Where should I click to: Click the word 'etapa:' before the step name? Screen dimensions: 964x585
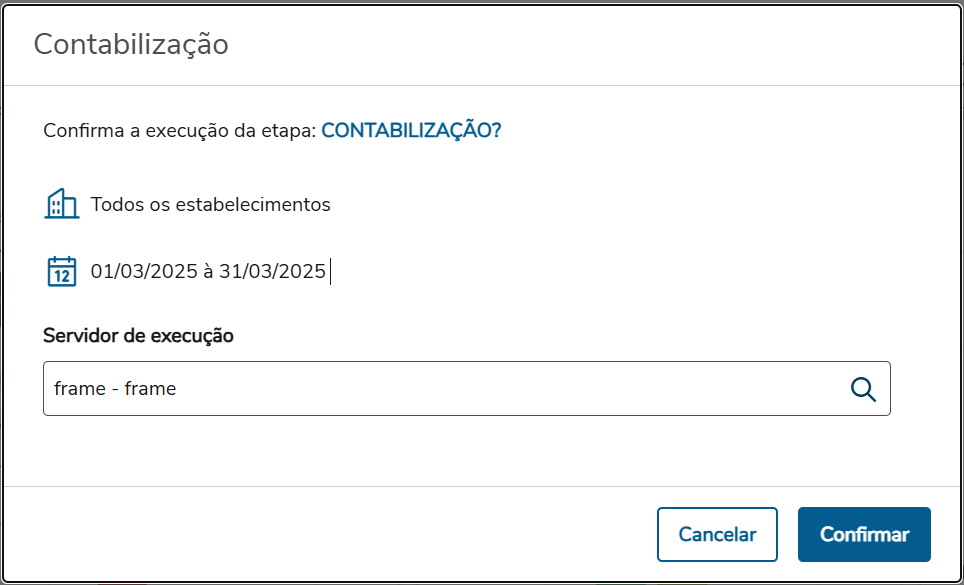(290, 131)
